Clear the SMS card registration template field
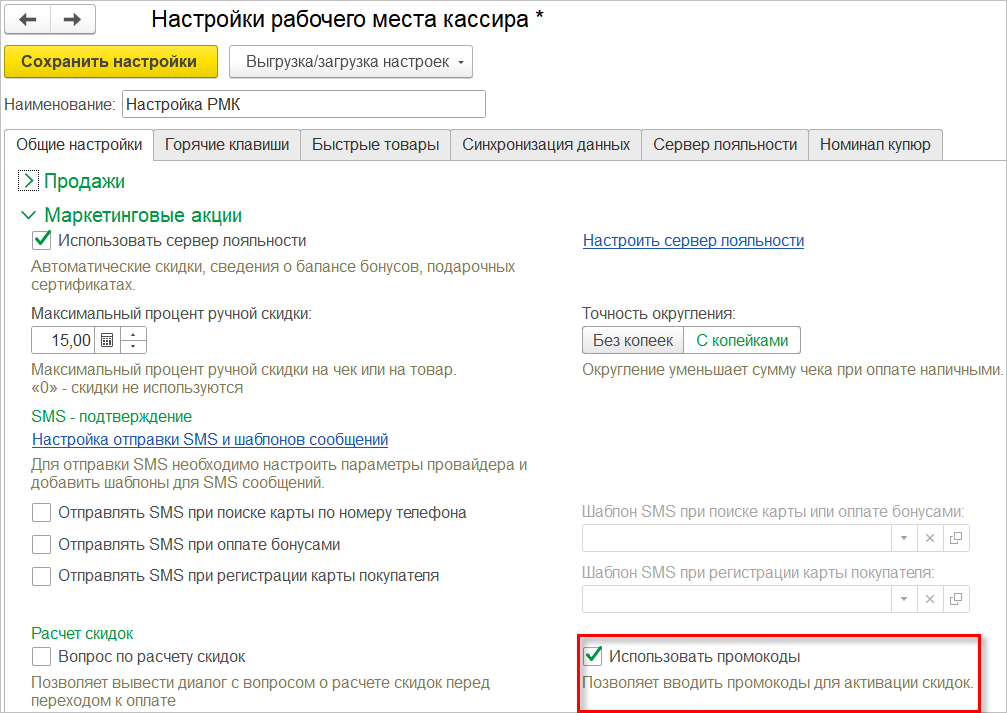1007x713 pixels. click(929, 599)
